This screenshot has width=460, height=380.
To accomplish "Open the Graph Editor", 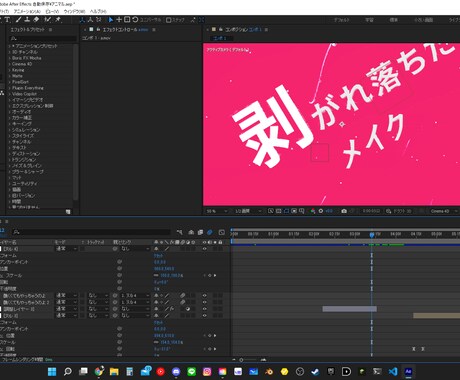I will 222,232.
